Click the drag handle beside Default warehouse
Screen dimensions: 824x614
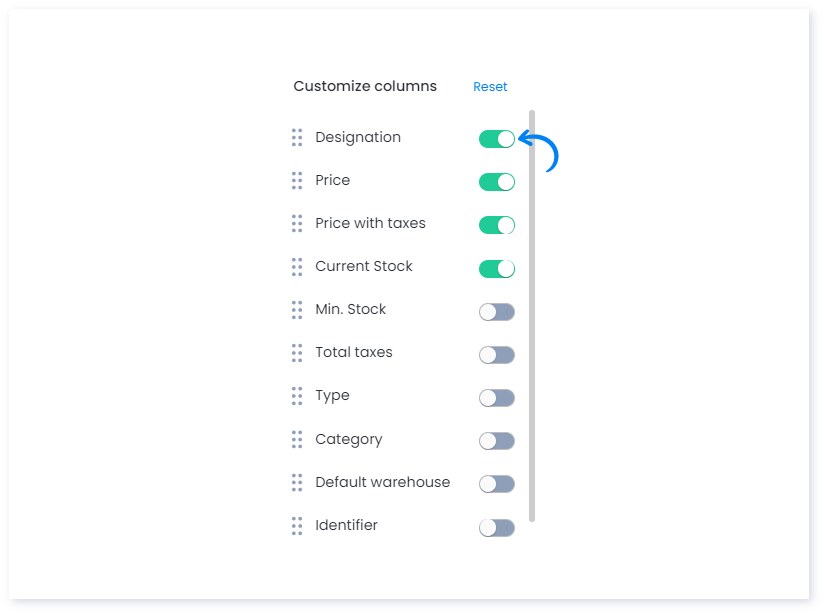[x=296, y=482]
